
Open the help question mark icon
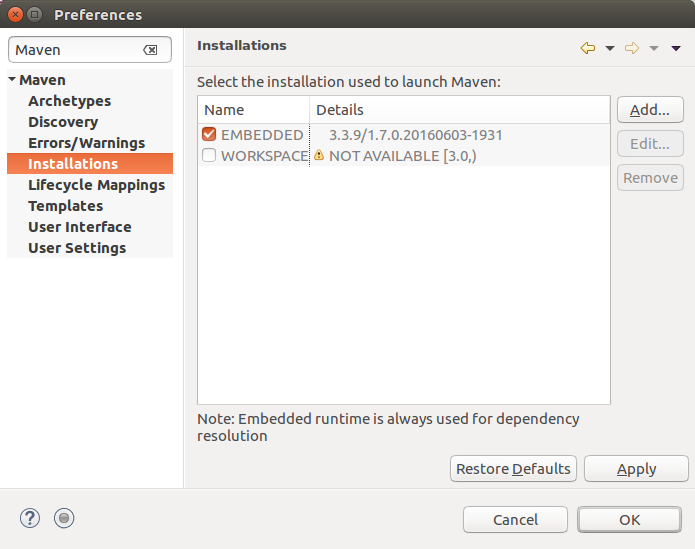(30, 518)
